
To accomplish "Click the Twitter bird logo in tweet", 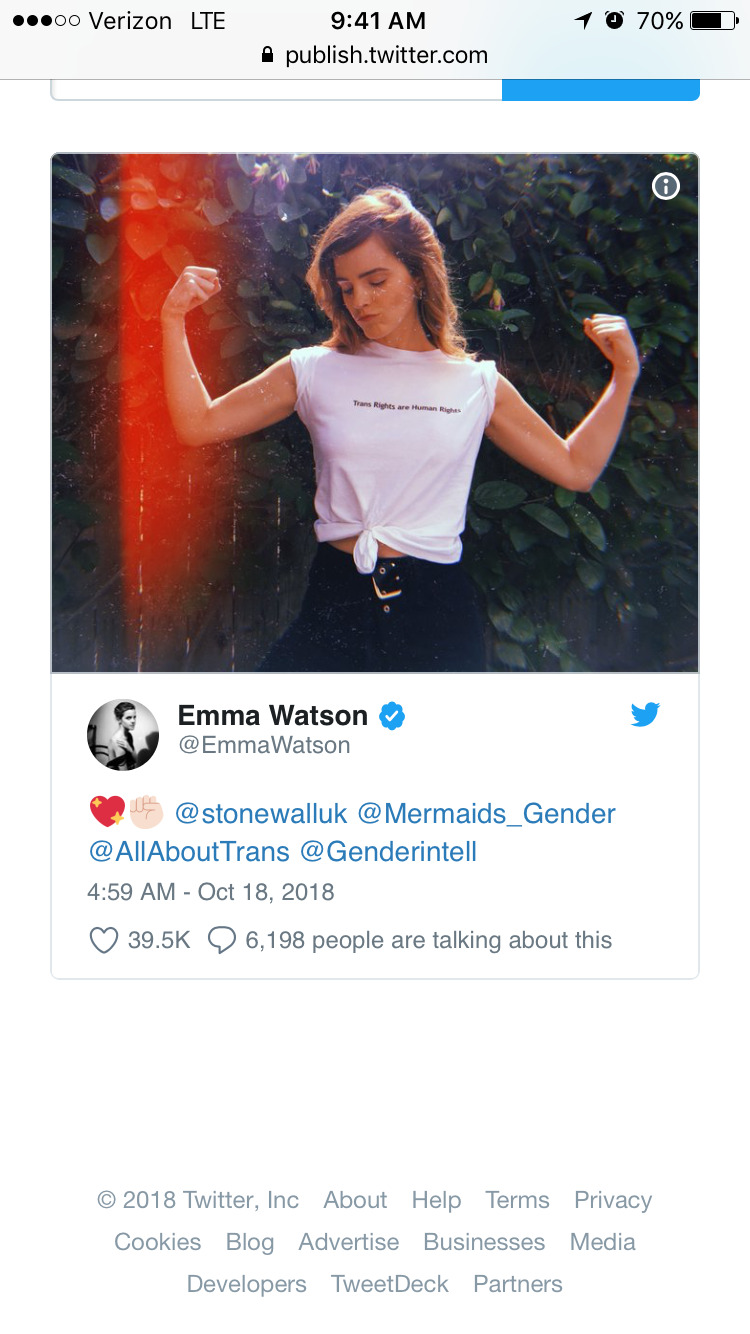I will (x=645, y=715).
